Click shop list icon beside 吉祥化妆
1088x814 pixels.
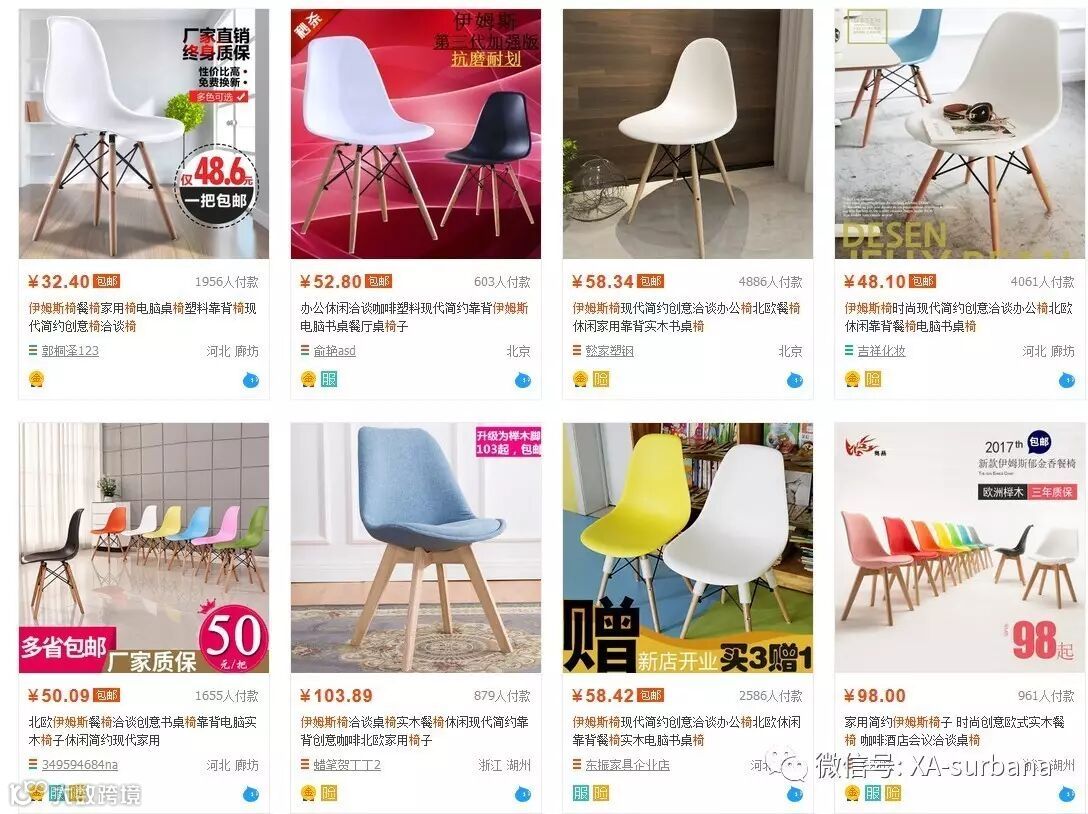coord(849,350)
